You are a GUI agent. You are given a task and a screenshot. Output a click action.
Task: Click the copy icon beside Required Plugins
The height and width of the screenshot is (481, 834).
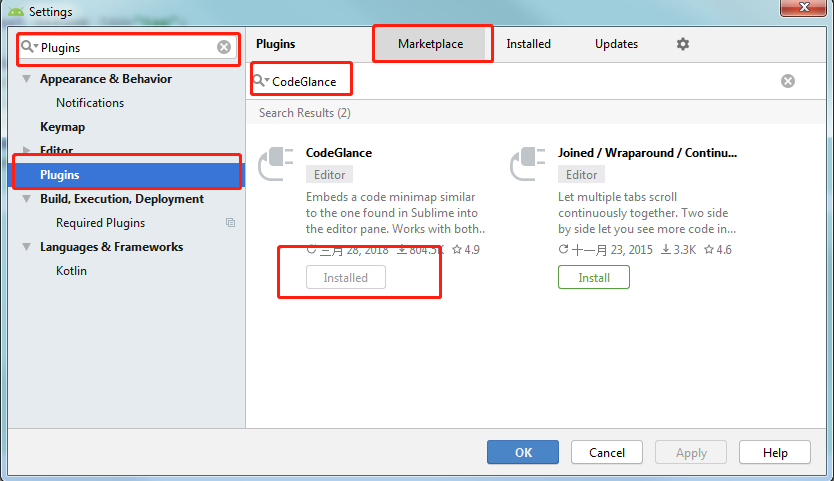tap(230, 222)
